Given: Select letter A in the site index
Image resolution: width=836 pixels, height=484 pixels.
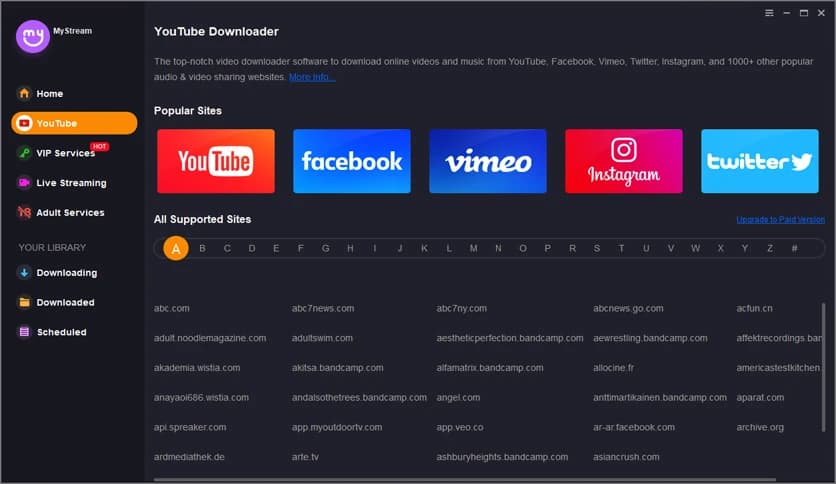Looking at the screenshot, I should (x=176, y=248).
